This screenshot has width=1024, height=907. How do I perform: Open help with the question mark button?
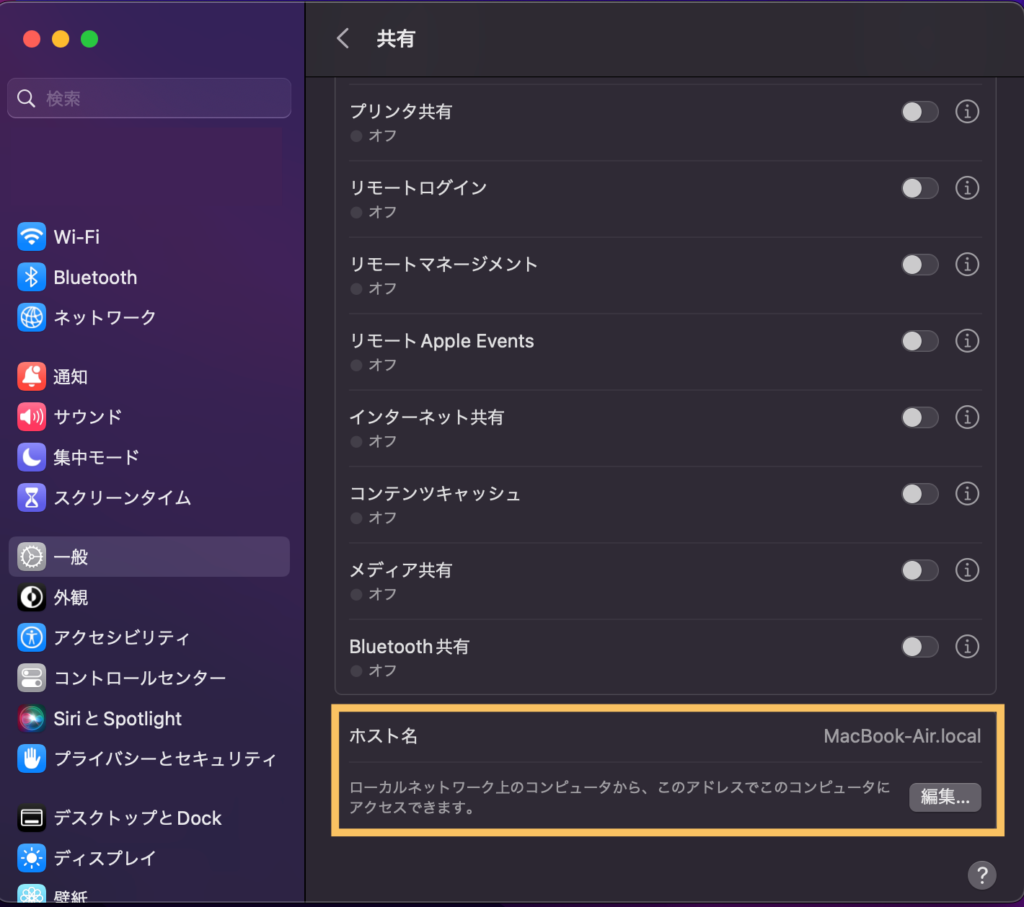pos(982,875)
